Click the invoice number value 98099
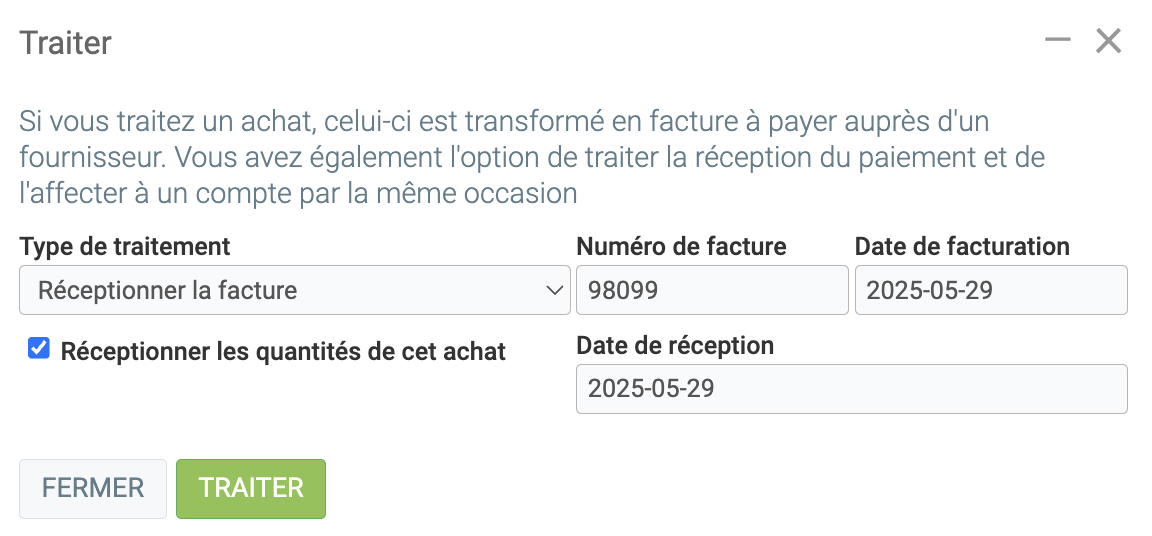1152x536 pixels. pyautogui.click(x=617, y=291)
